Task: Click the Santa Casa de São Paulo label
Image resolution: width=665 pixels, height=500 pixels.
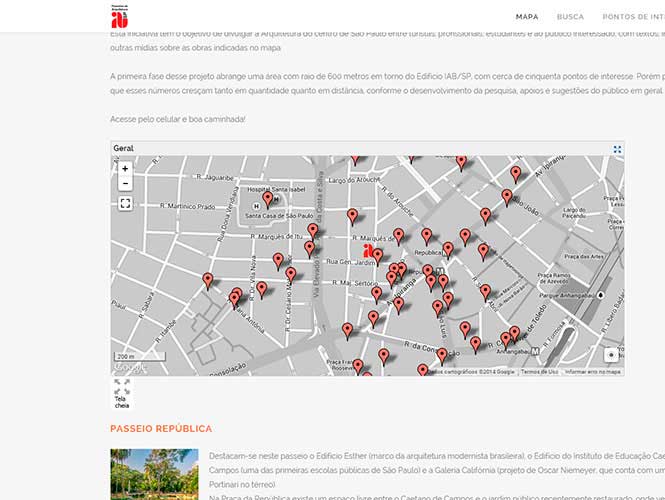Action: click(x=279, y=216)
